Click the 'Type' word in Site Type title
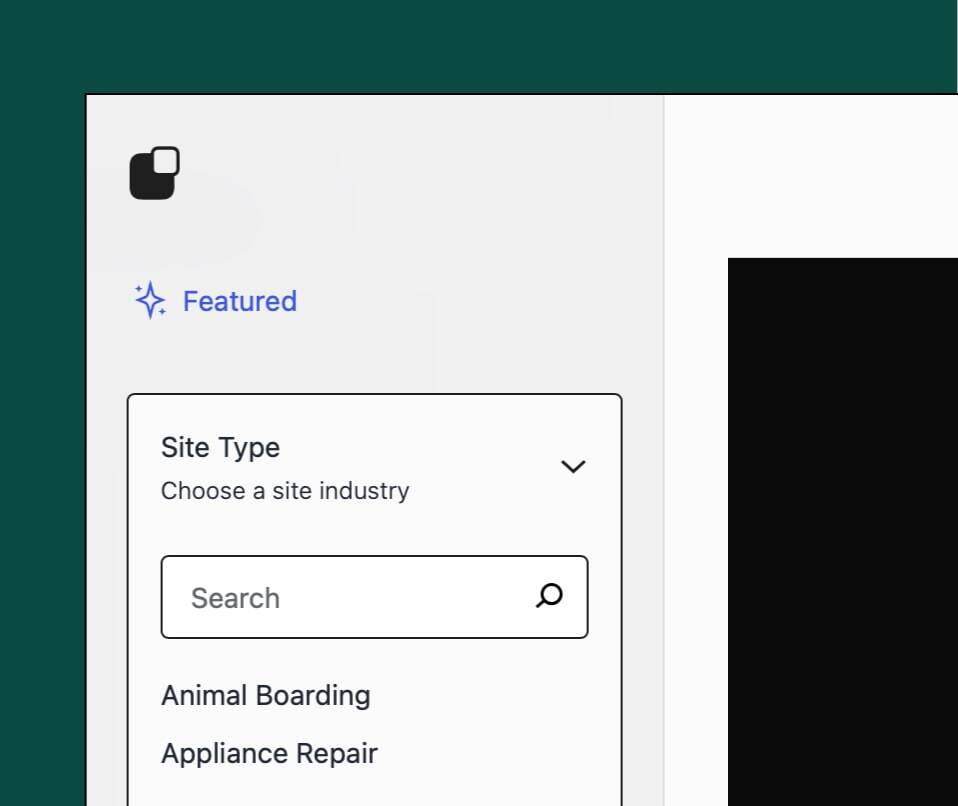958x806 pixels. point(251,447)
